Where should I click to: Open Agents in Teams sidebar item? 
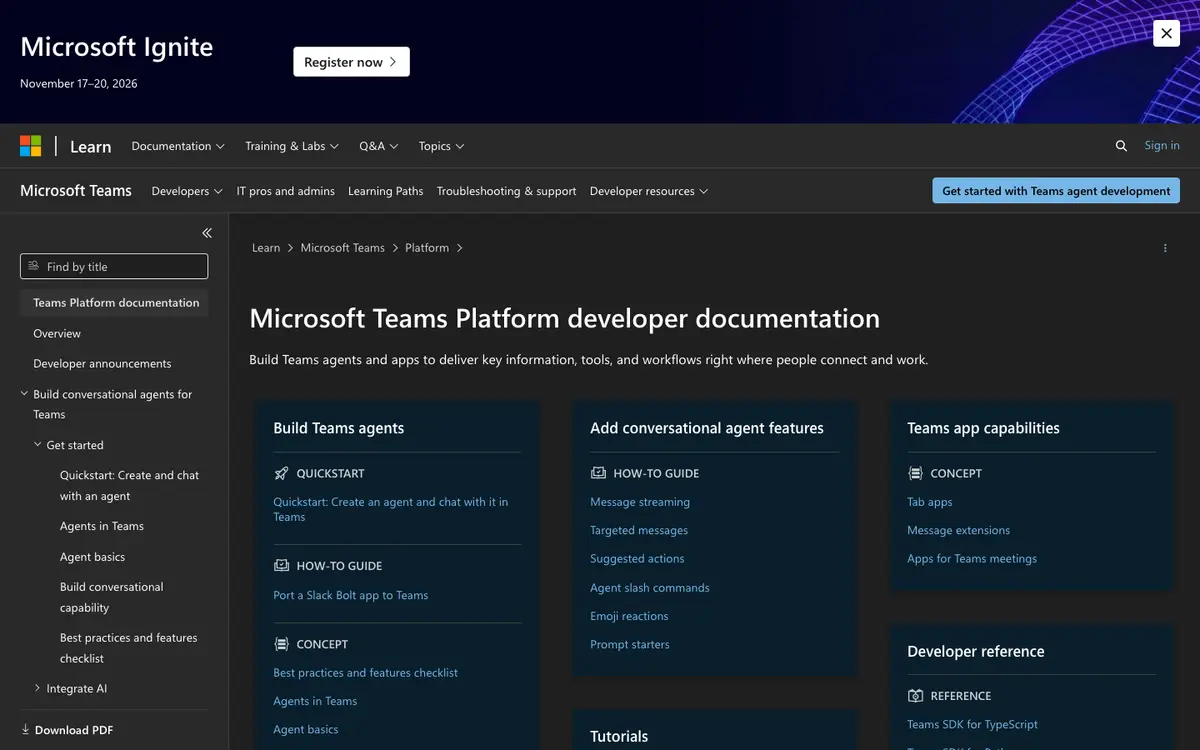[102, 526]
